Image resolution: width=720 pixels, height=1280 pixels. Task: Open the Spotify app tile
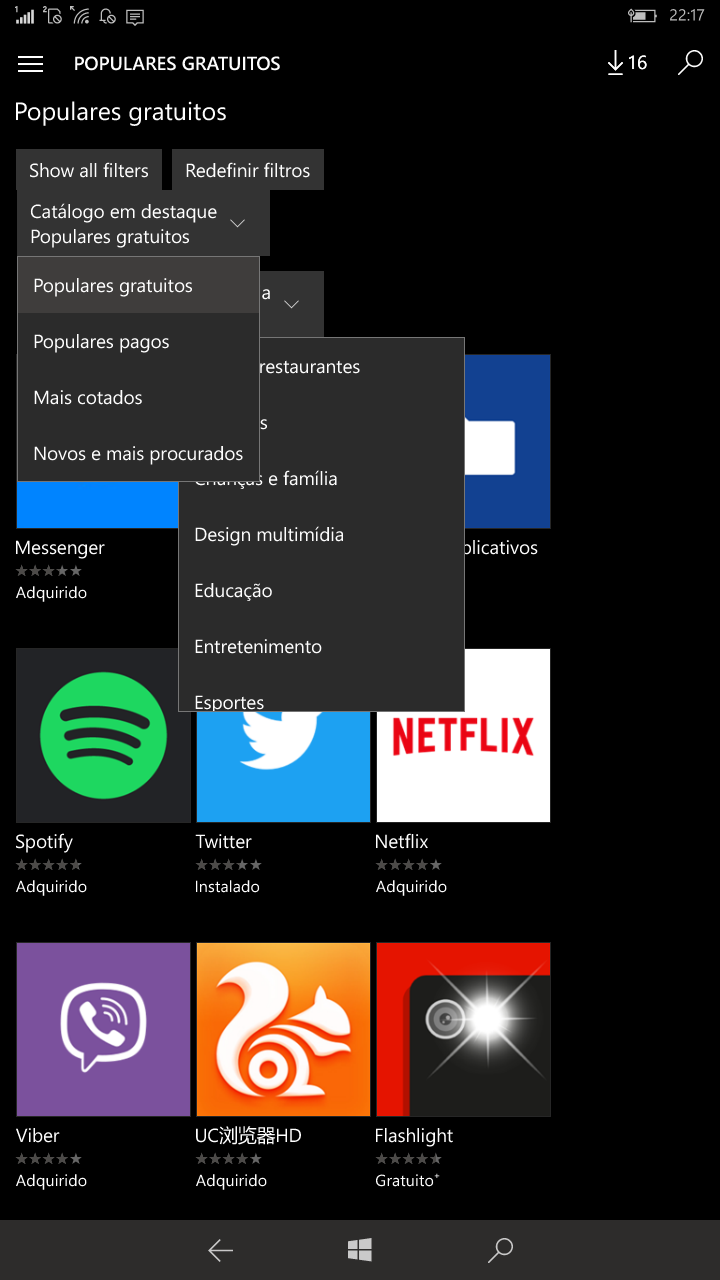[x=103, y=735]
